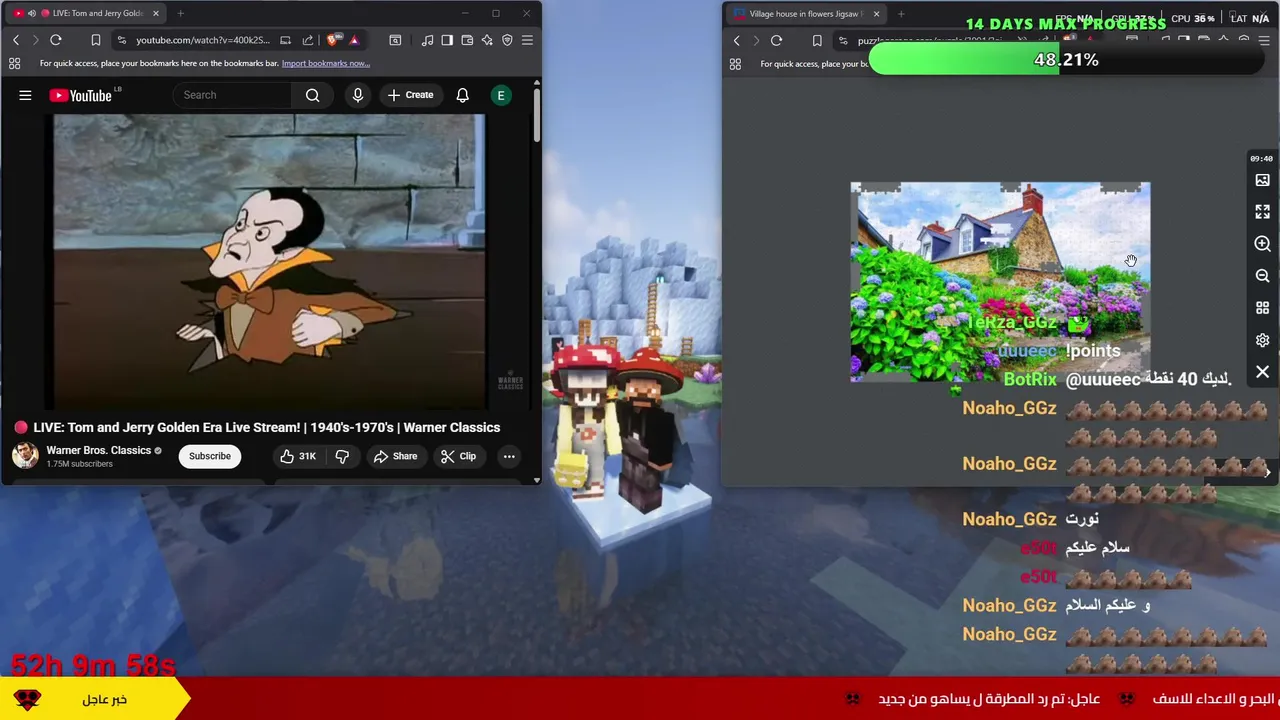Like the Tom and Jerry live stream
This screenshot has height=720, width=1280.
[x=297, y=456]
